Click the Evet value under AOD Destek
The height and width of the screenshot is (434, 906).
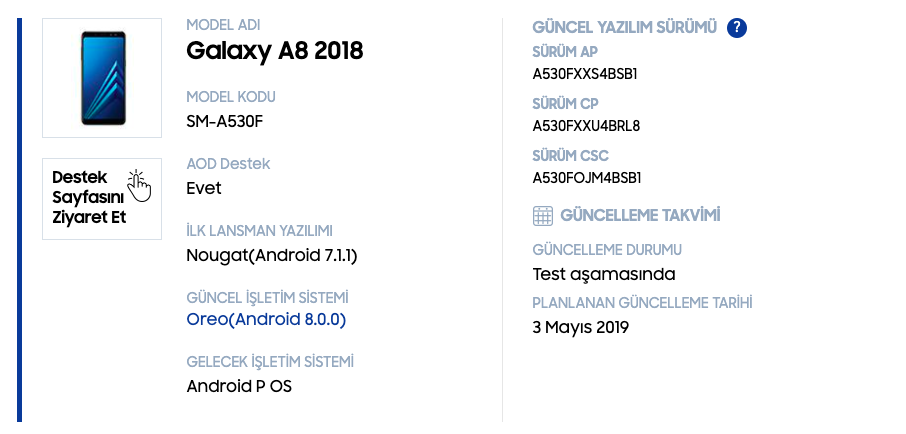[x=204, y=188]
